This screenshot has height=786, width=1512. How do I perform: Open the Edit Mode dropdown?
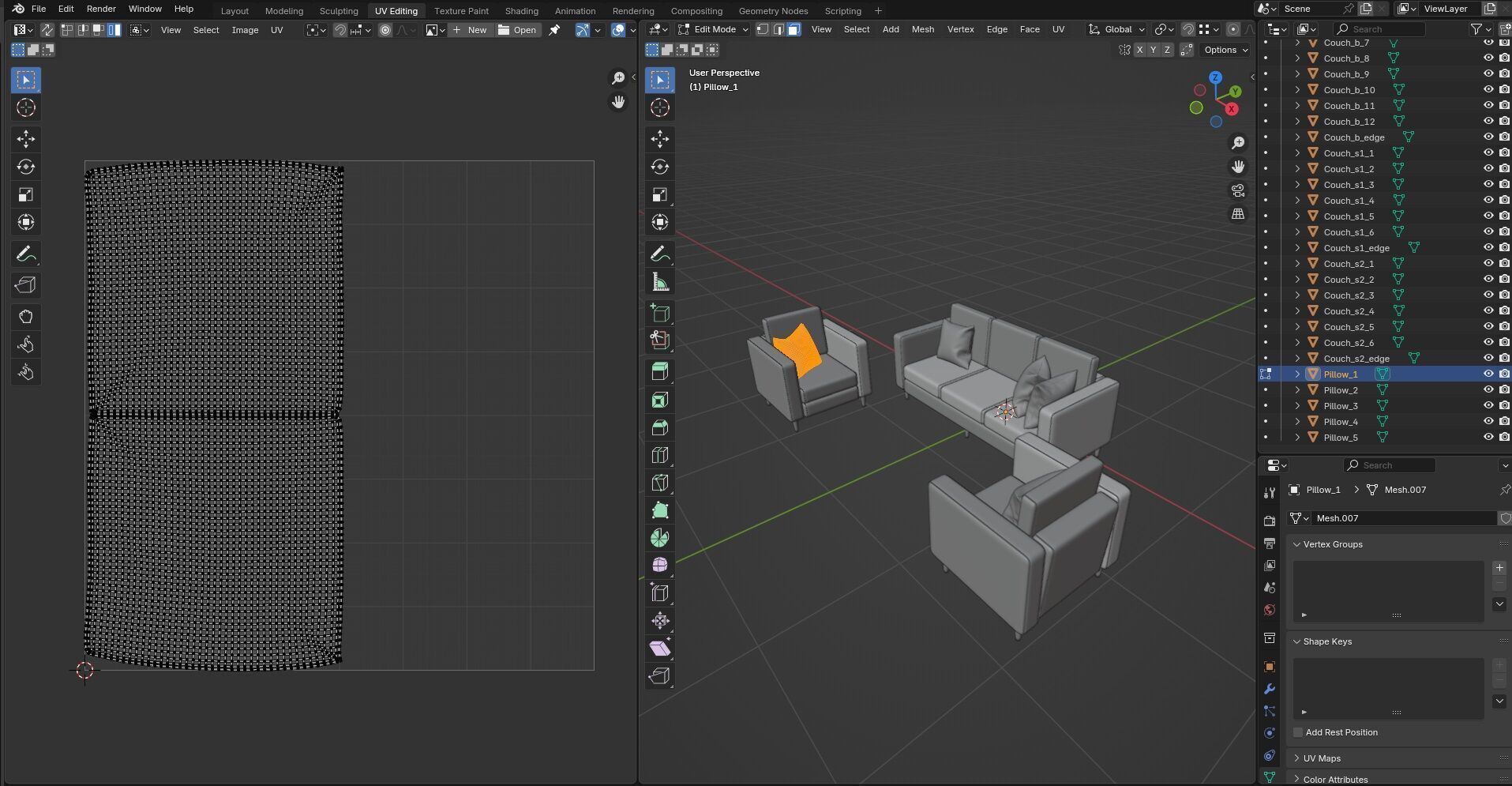(x=713, y=29)
